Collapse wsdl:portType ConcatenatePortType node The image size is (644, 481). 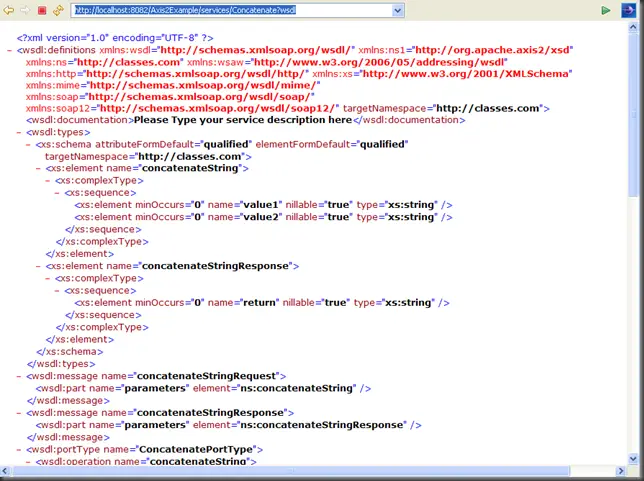pos(19,450)
